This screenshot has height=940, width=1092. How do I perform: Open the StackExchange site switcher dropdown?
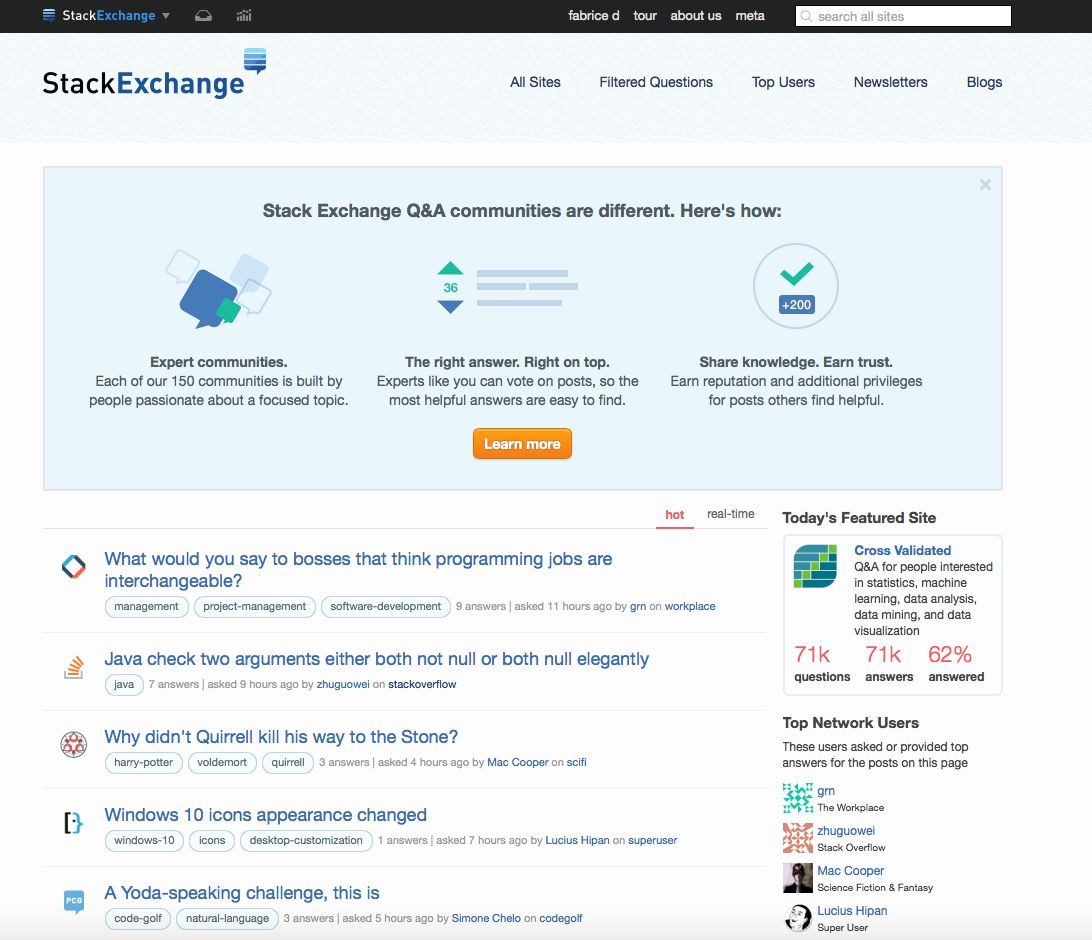(107, 15)
